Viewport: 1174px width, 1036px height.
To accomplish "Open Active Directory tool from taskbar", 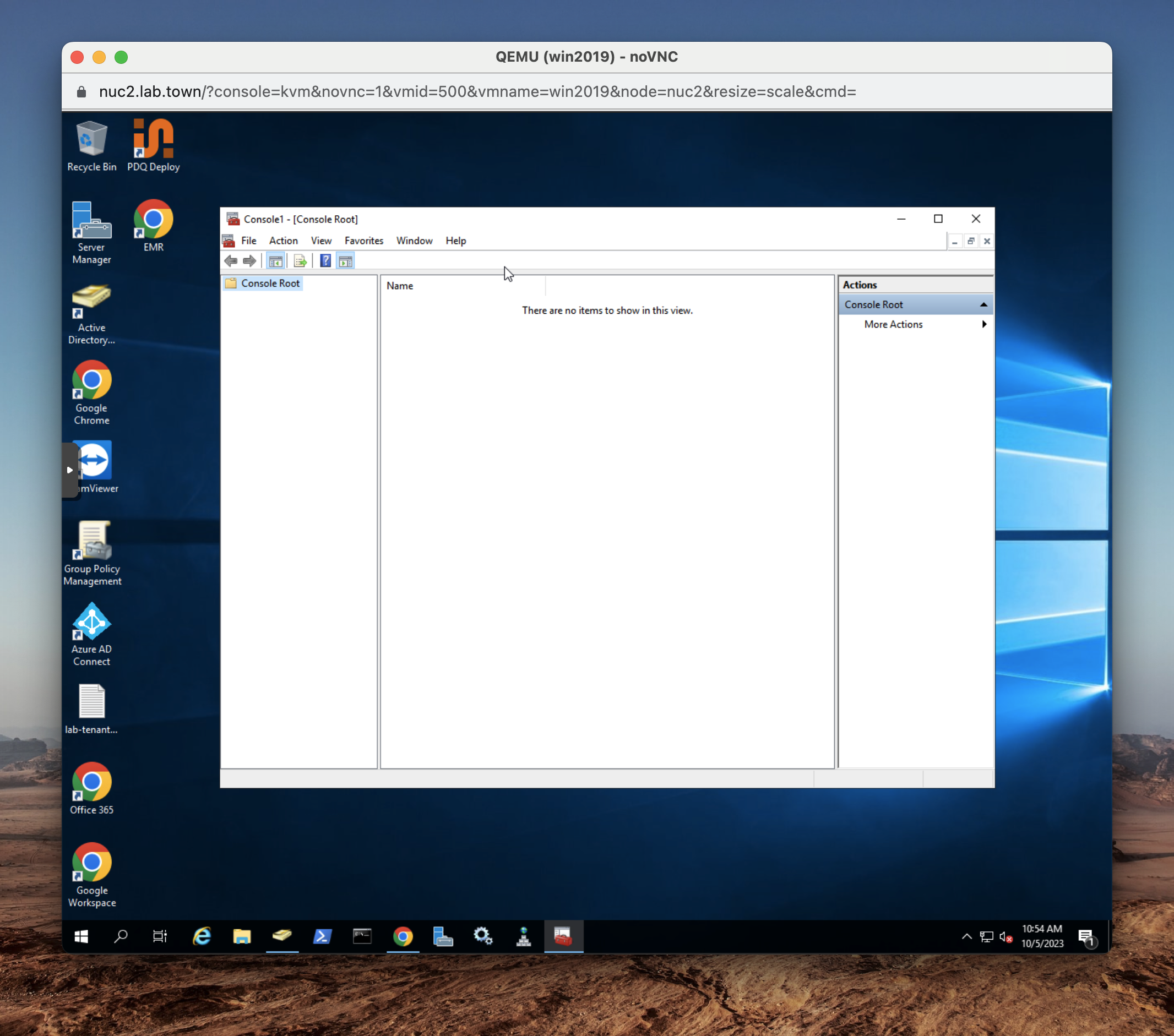I will click(x=282, y=937).
